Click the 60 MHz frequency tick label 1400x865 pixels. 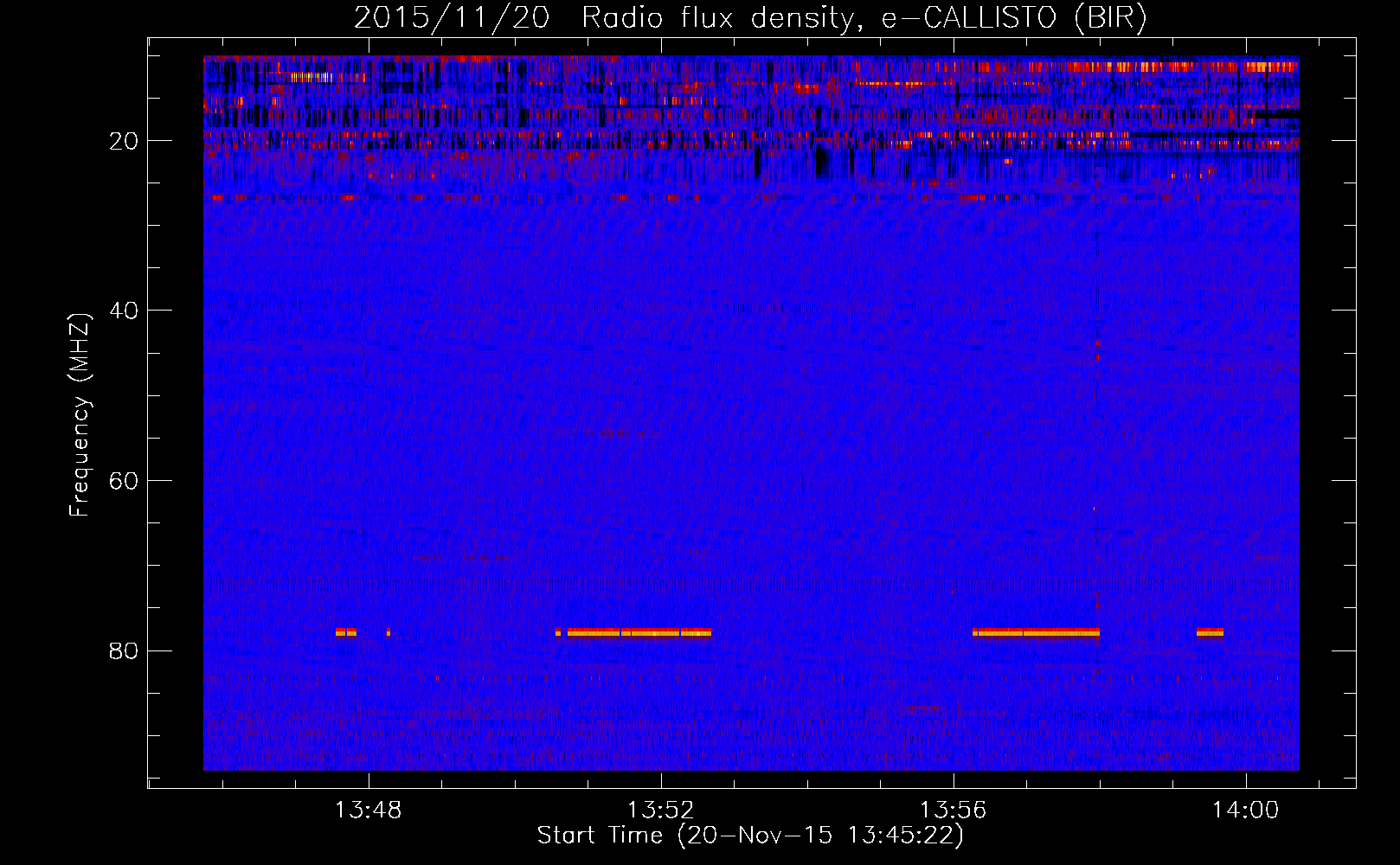pos(124,481)
